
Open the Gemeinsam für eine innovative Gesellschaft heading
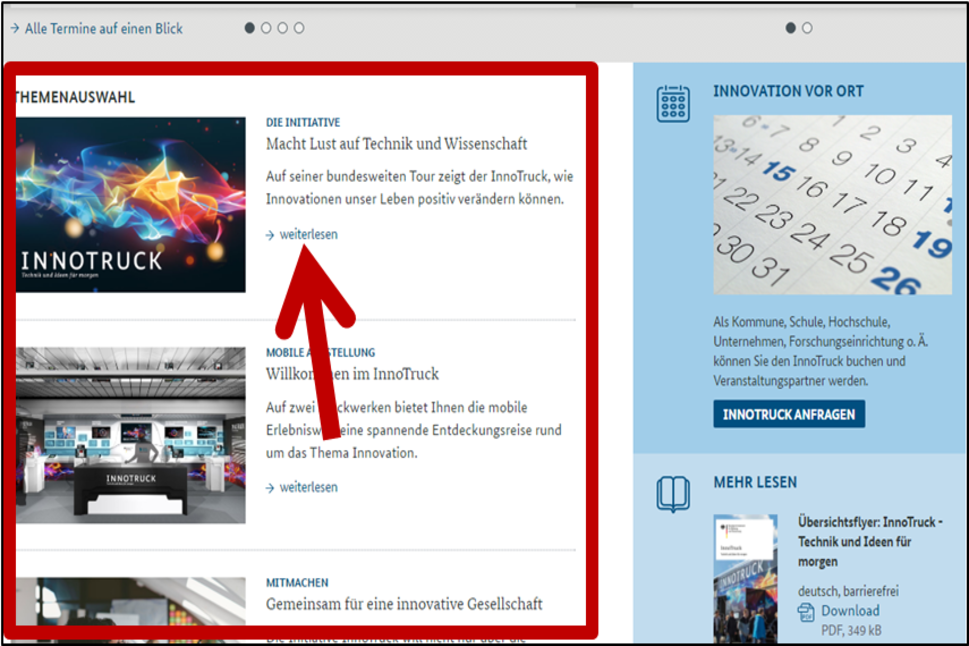point(404,604)
